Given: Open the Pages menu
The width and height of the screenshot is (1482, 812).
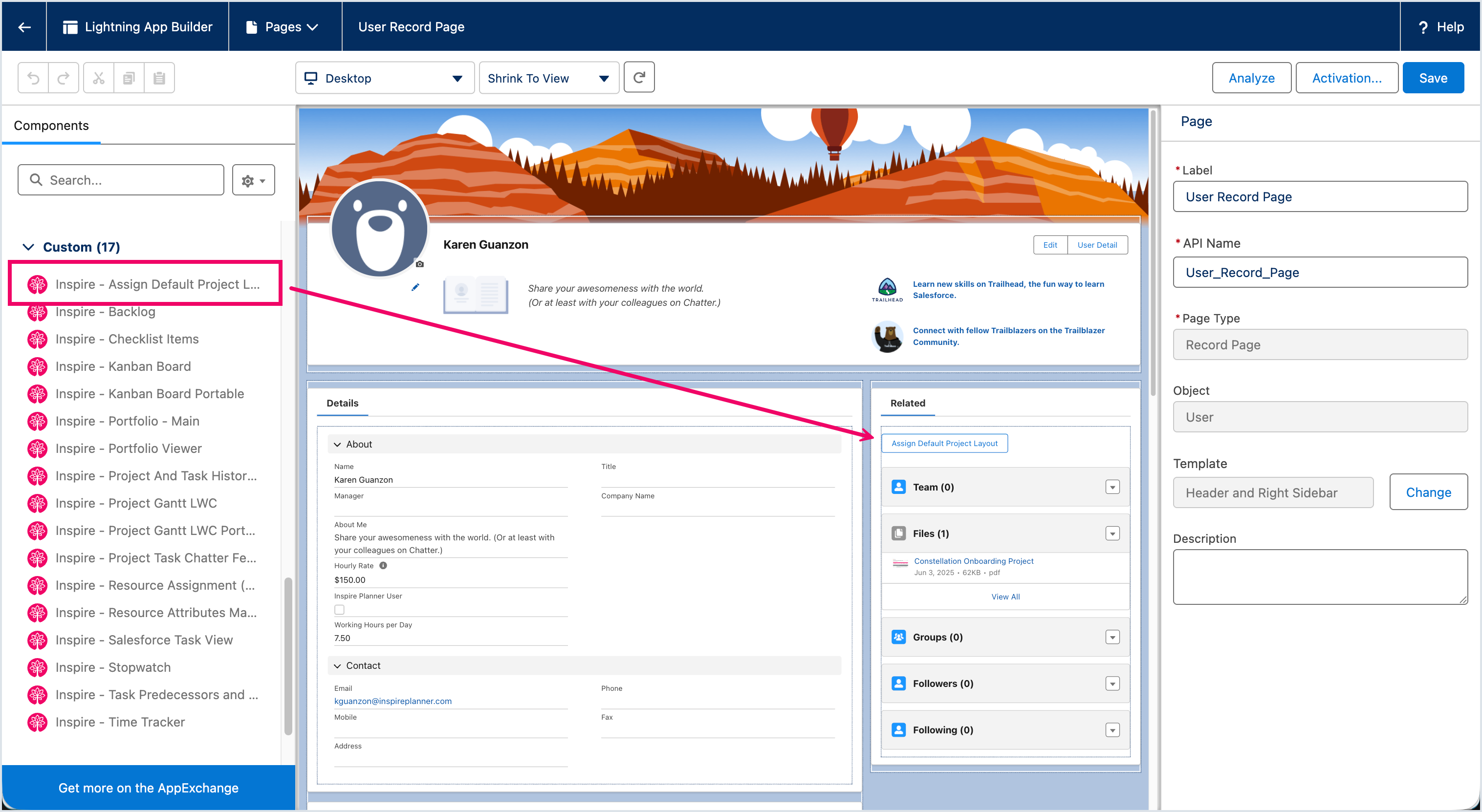Looking at the screenshot, I should pyautogui.click(x=284, y=27).
